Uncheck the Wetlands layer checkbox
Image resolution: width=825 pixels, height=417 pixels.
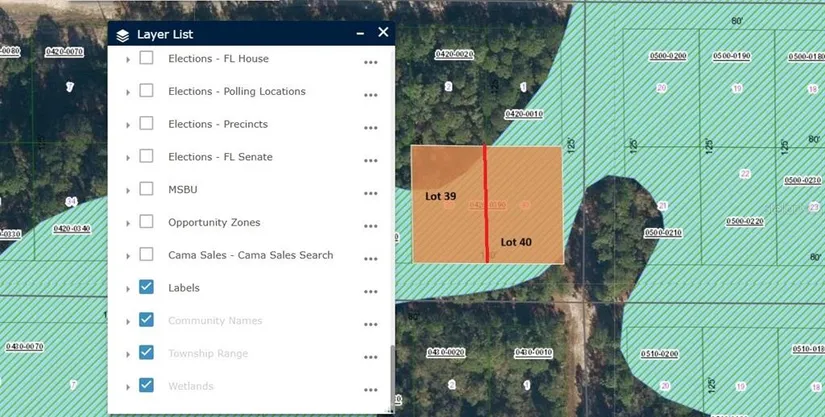point(146,385)
